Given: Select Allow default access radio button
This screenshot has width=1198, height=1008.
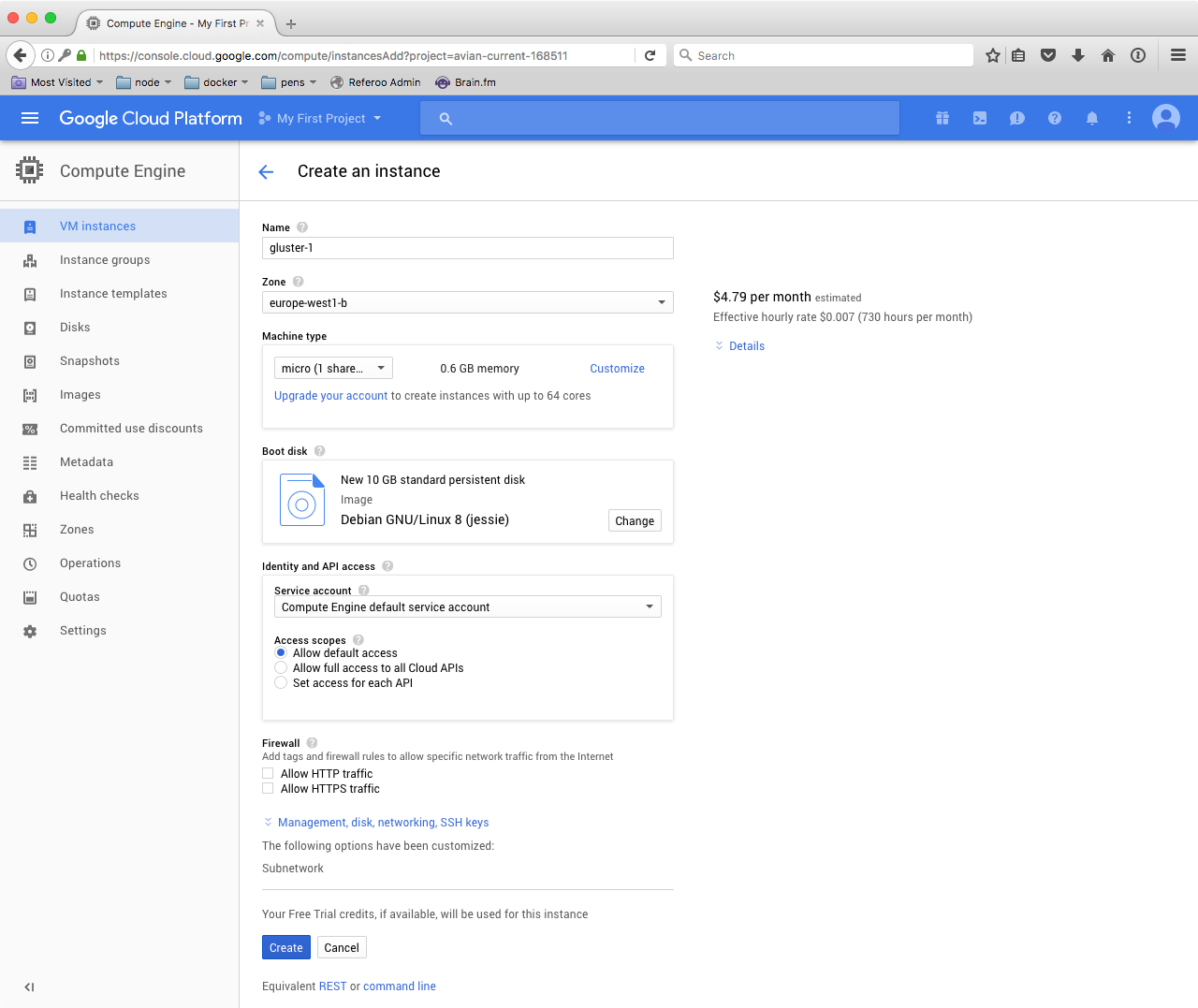Looking at the screenshot, I should coord(281,652).
